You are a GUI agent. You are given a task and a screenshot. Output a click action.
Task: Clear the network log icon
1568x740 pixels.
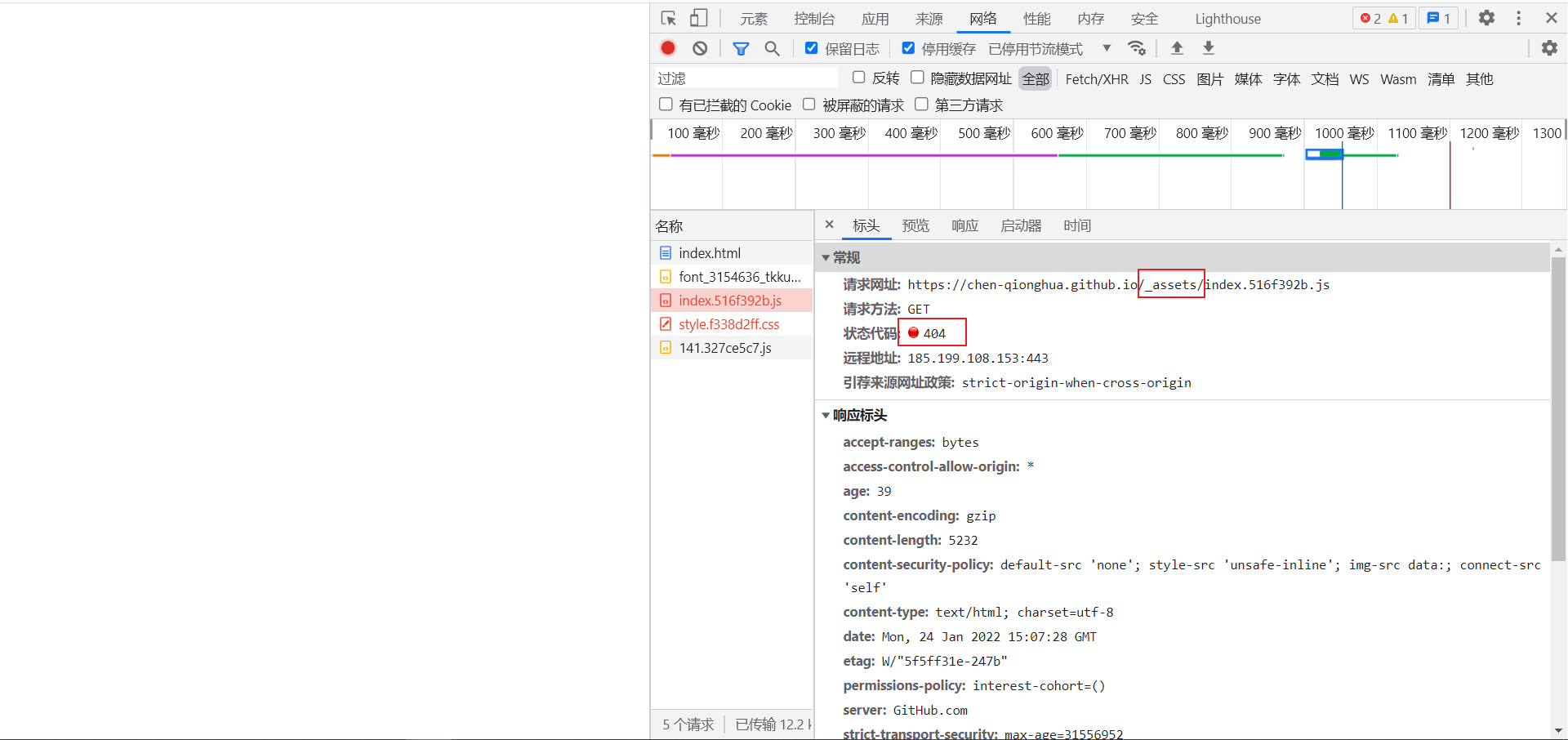[x=700, y=48]
